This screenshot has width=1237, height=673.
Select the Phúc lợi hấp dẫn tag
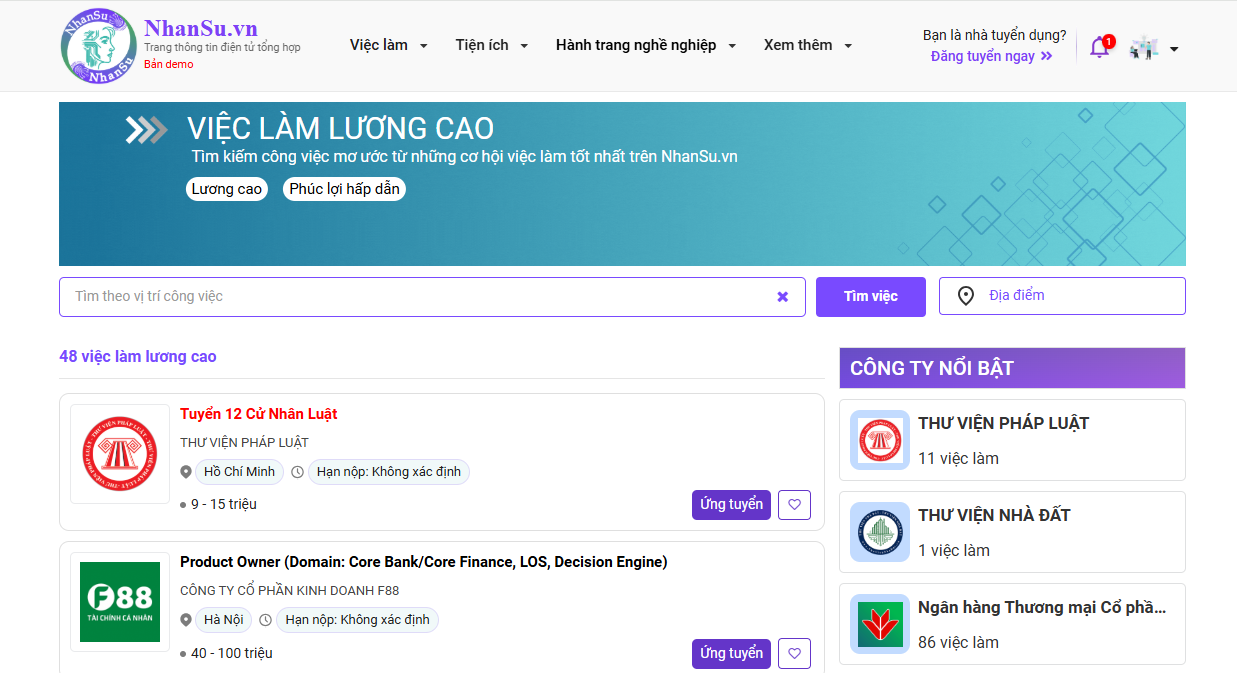click(345, 189)
